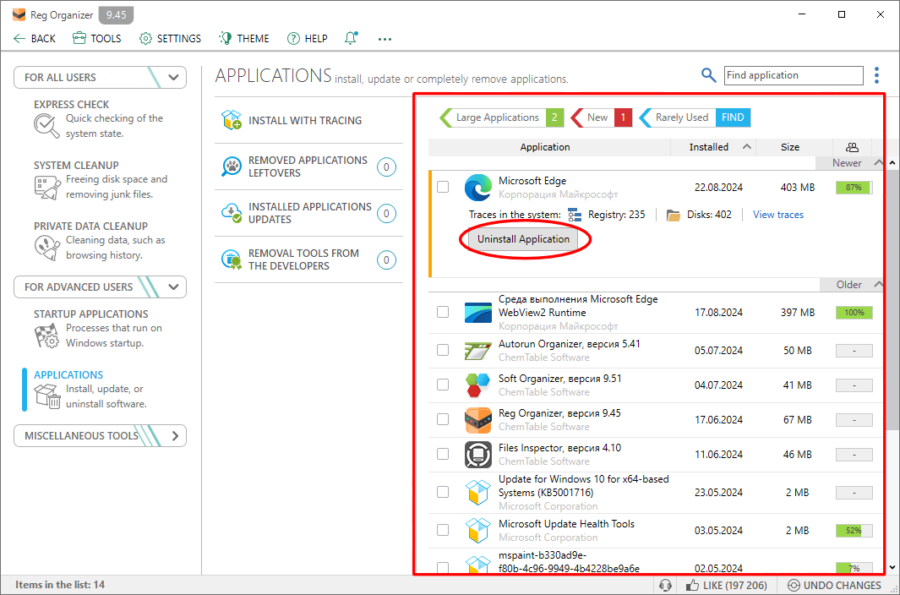Tick the Soft Organizer checkbox
Image resolution: width=900 pixels, height=595 pixels.
click(x=443, y=384)
